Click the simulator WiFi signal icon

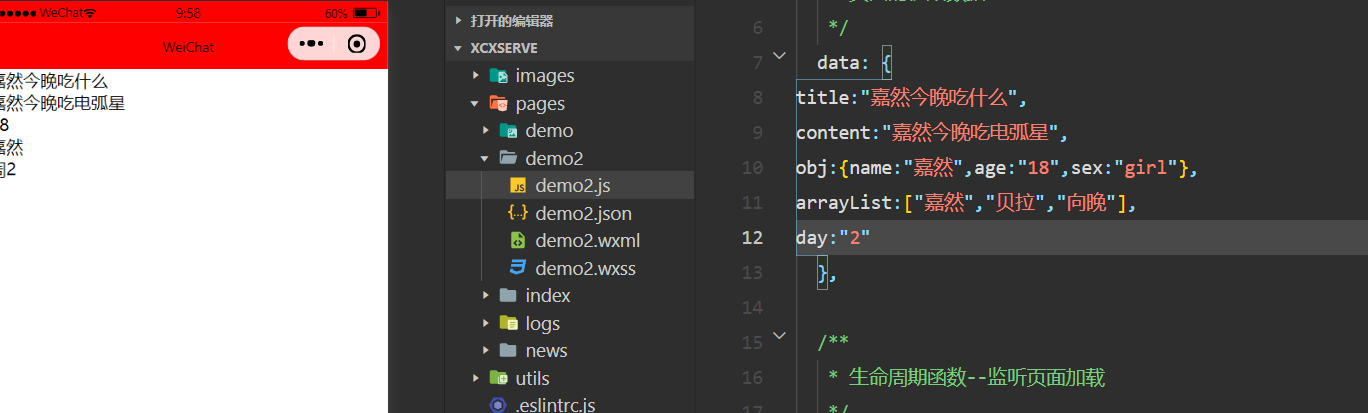coord(91,14)
